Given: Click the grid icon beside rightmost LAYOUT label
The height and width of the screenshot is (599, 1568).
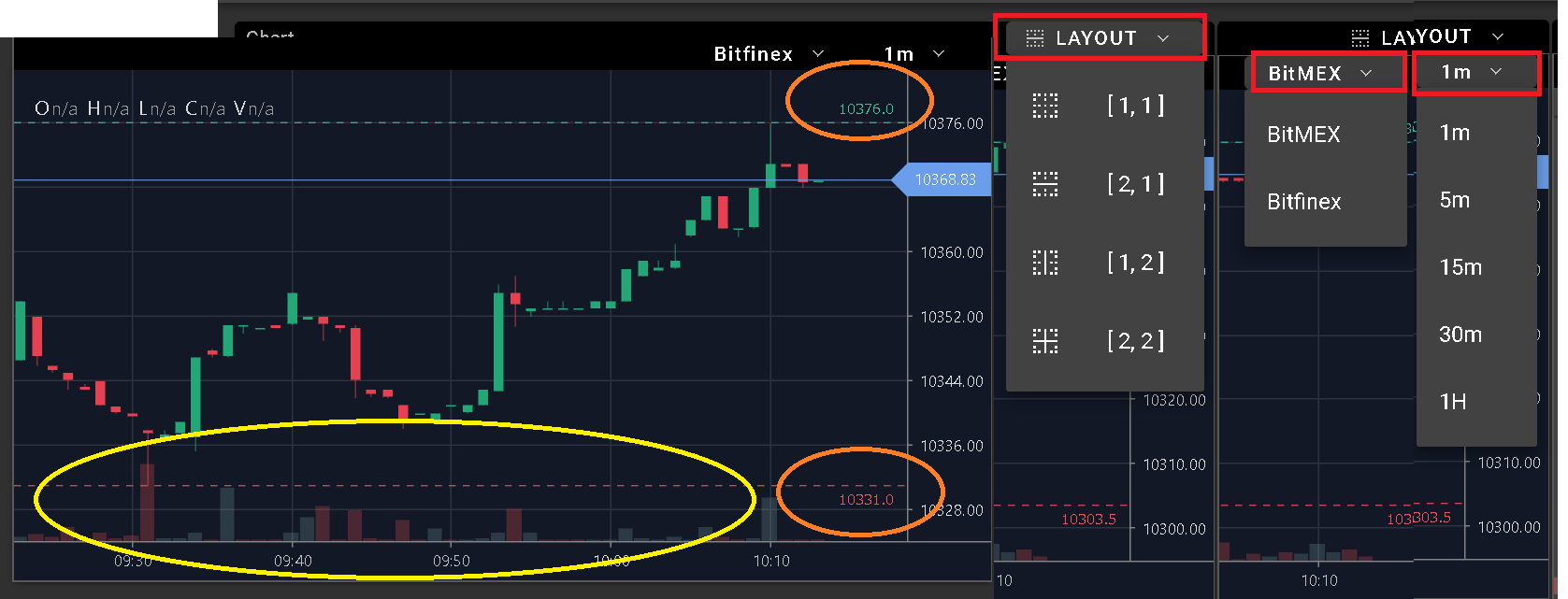Looking at the screenshot, I should [x=1360, y=37].
